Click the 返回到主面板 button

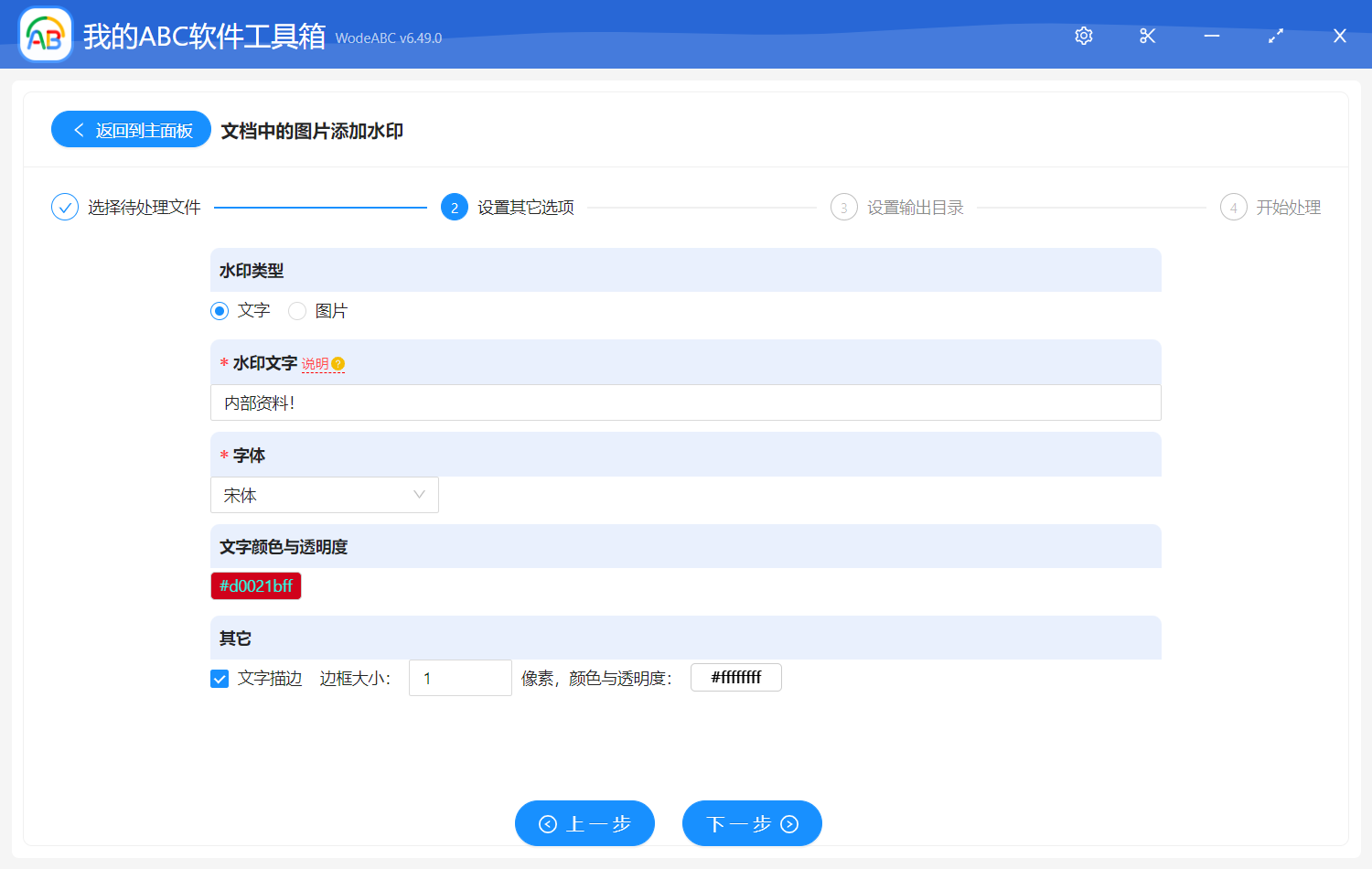point(132,130)
